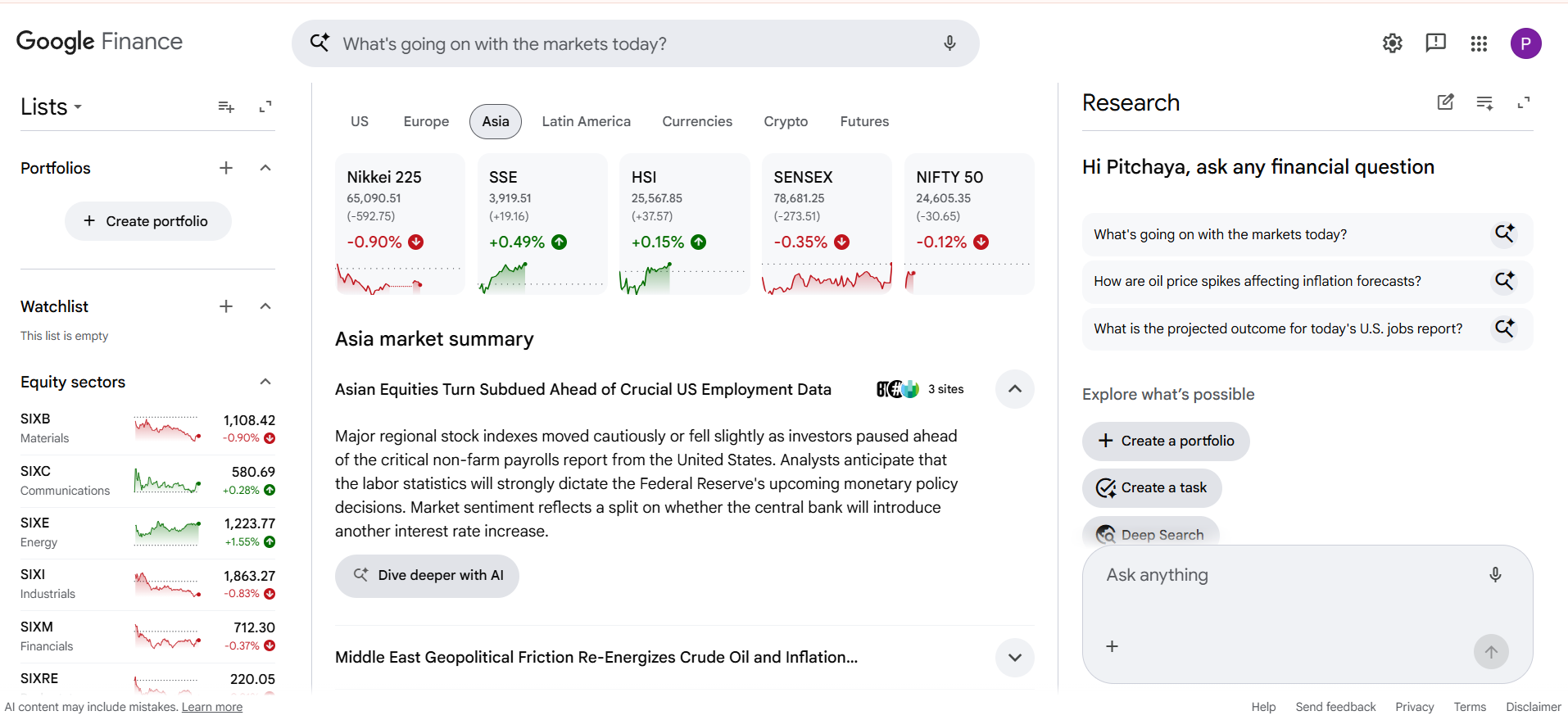Open the settings gear icon
This screenshot has height=720, width=1568.
pyautogui.click(x=1393, y=43)
